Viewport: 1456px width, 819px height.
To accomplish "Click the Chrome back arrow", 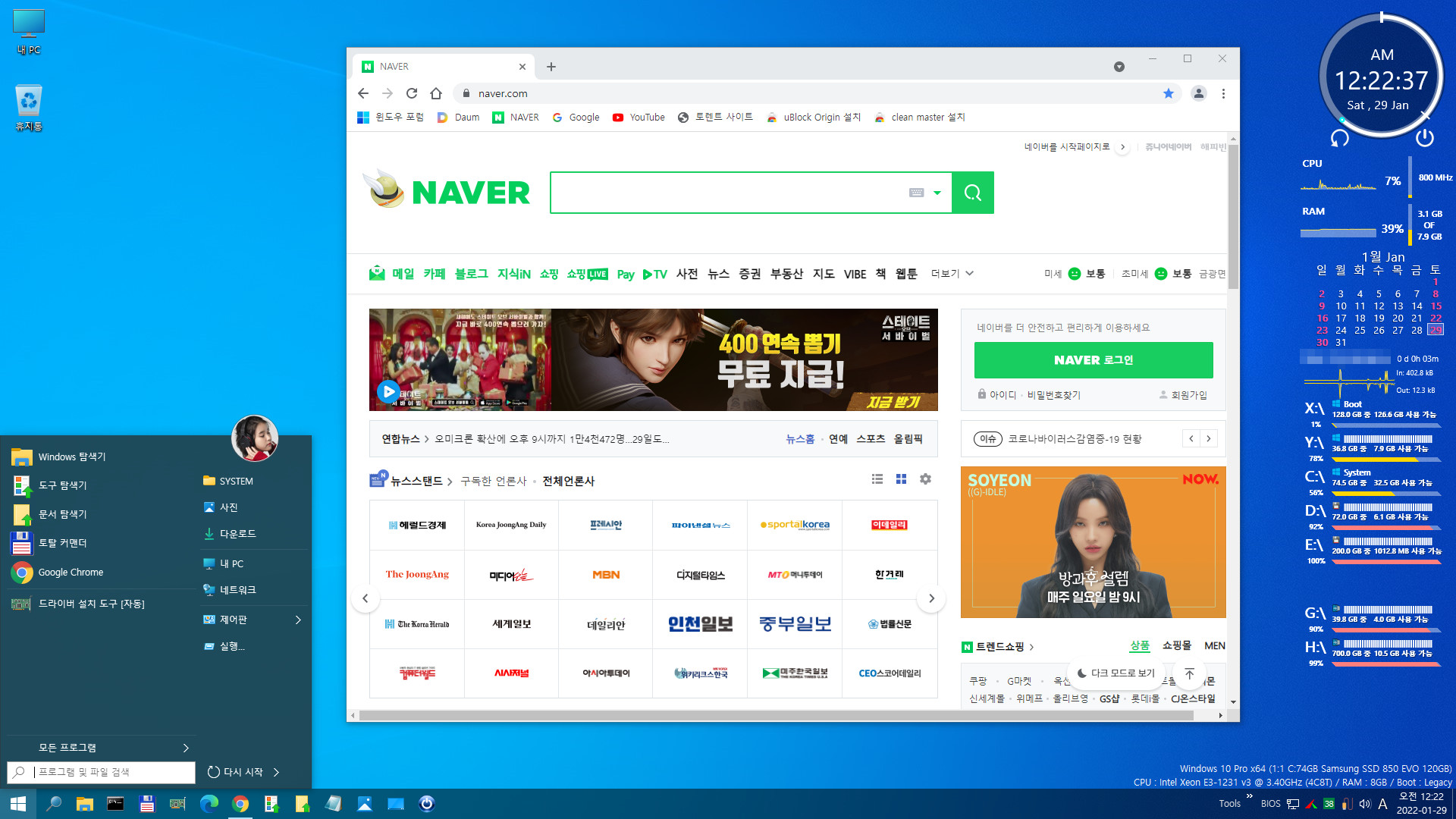I will coord(363,93).
